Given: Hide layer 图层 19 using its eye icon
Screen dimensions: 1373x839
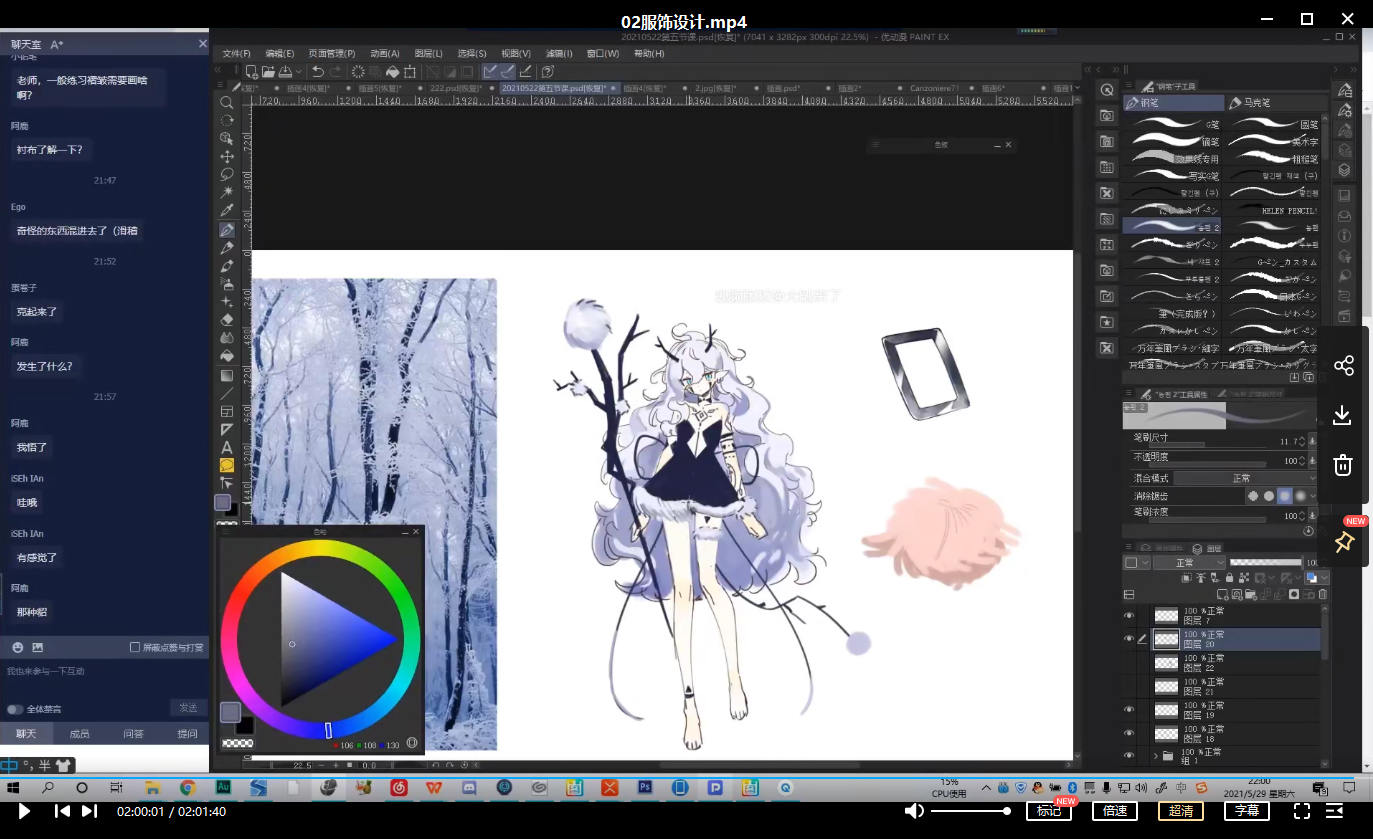Looking at the screenshot, I should click(1129, 709).
